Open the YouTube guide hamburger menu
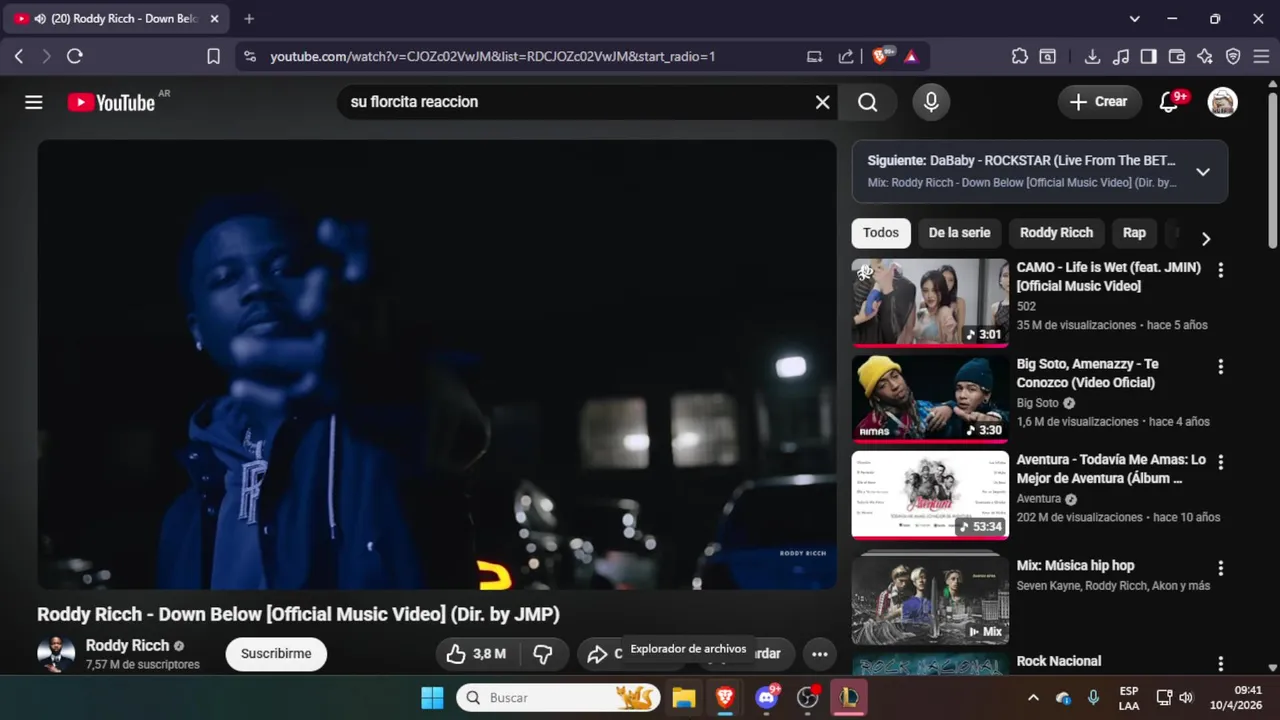 click(x=34, y=102)
